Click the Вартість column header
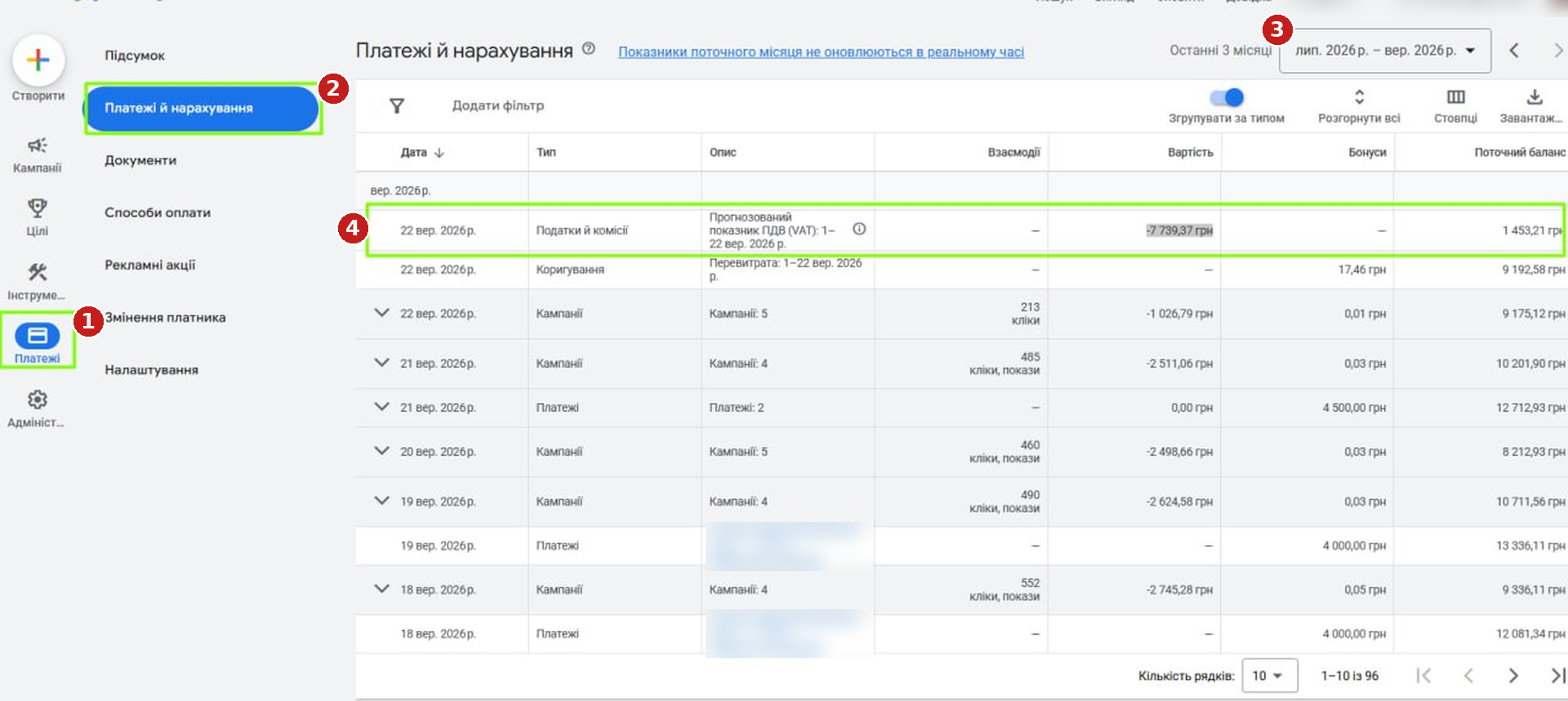 [1190, 152]
